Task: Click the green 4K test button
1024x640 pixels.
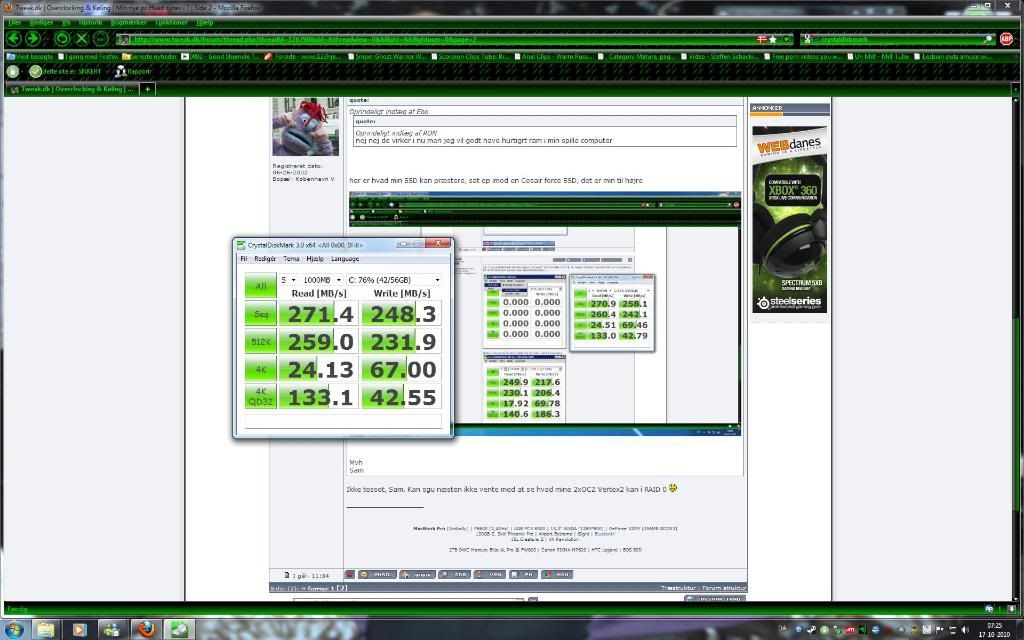Action: 261,370
